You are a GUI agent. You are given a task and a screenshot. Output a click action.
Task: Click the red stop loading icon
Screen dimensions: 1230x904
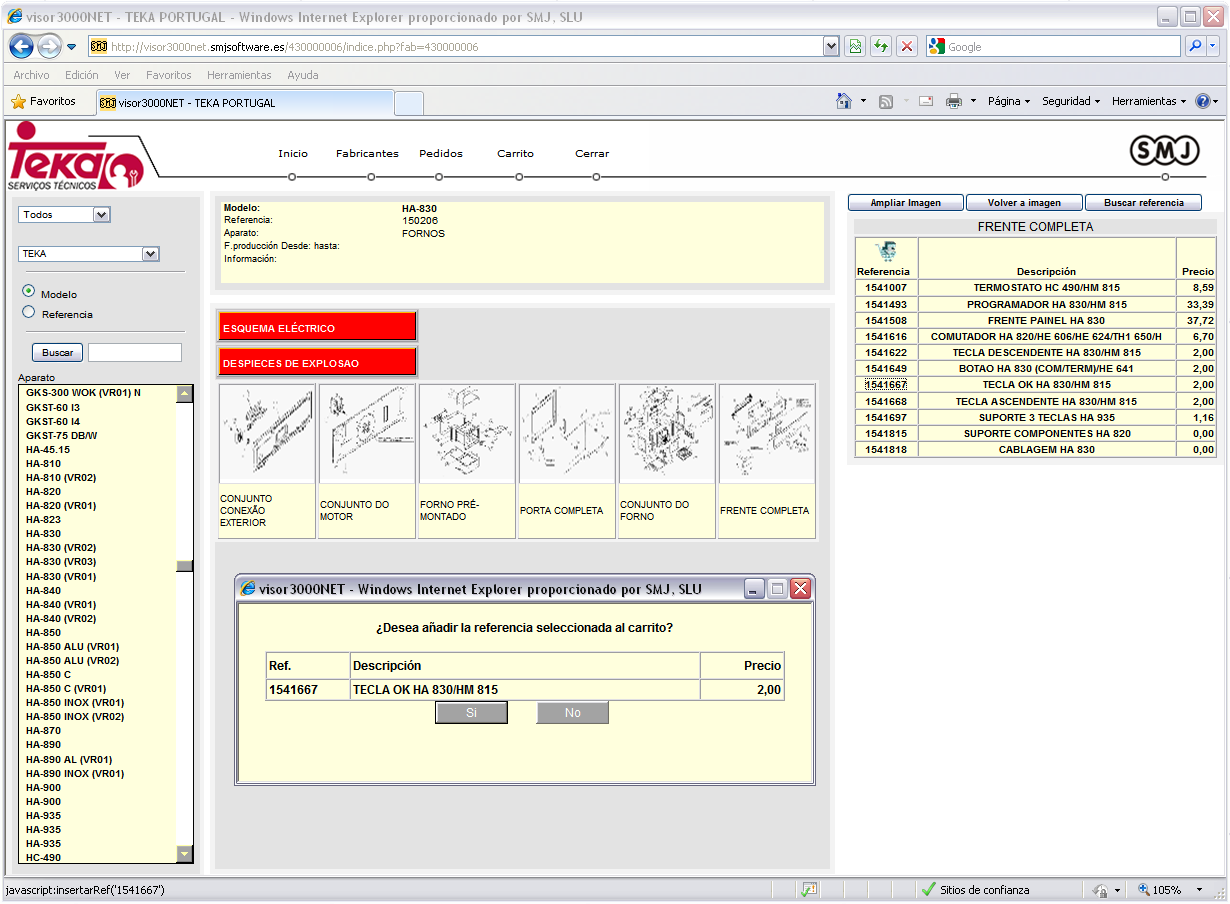[x=907, y=46]
